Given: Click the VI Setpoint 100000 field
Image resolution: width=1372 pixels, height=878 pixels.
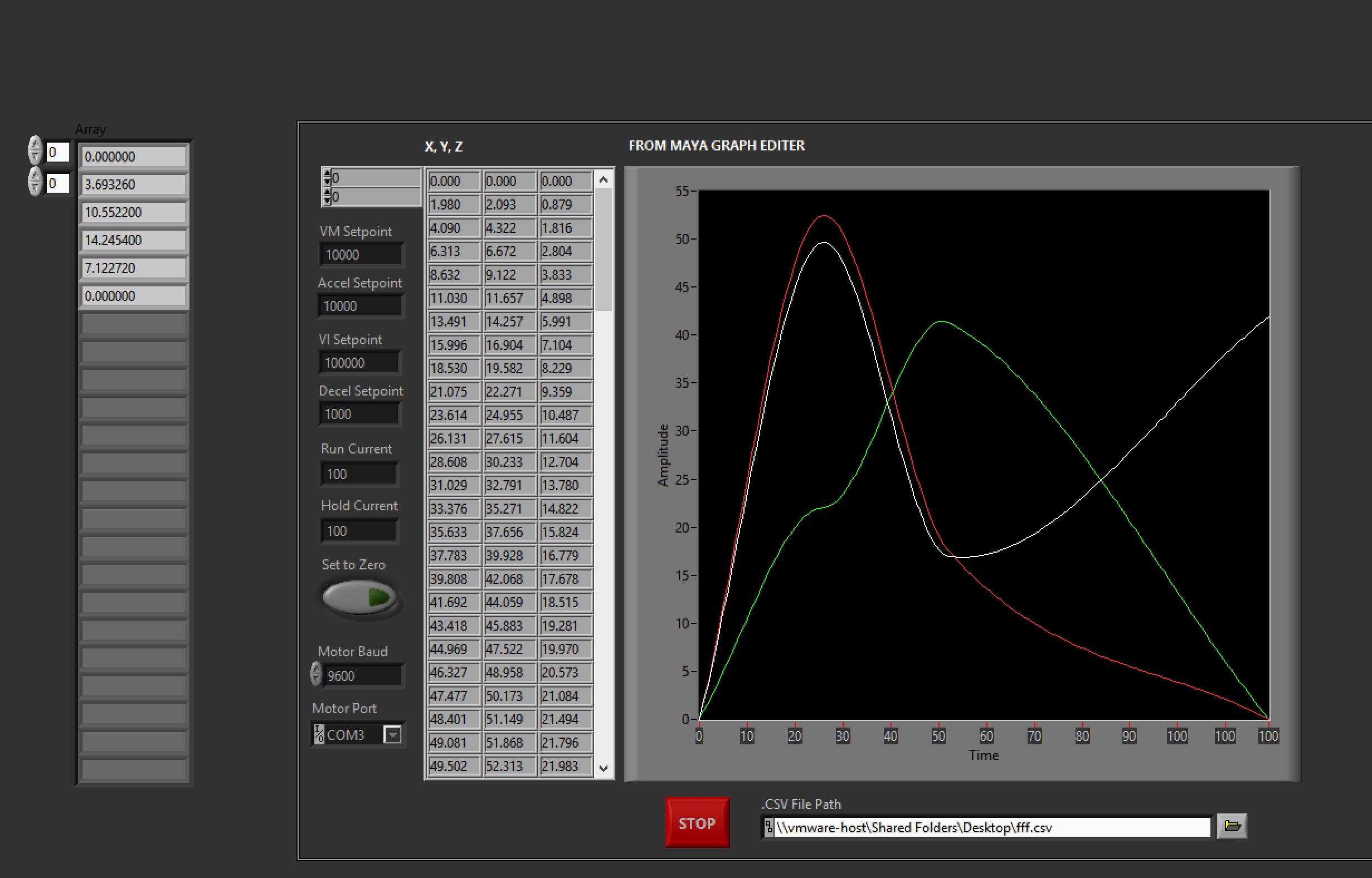Looking at the screenshot, I should [x=359, y=363].
